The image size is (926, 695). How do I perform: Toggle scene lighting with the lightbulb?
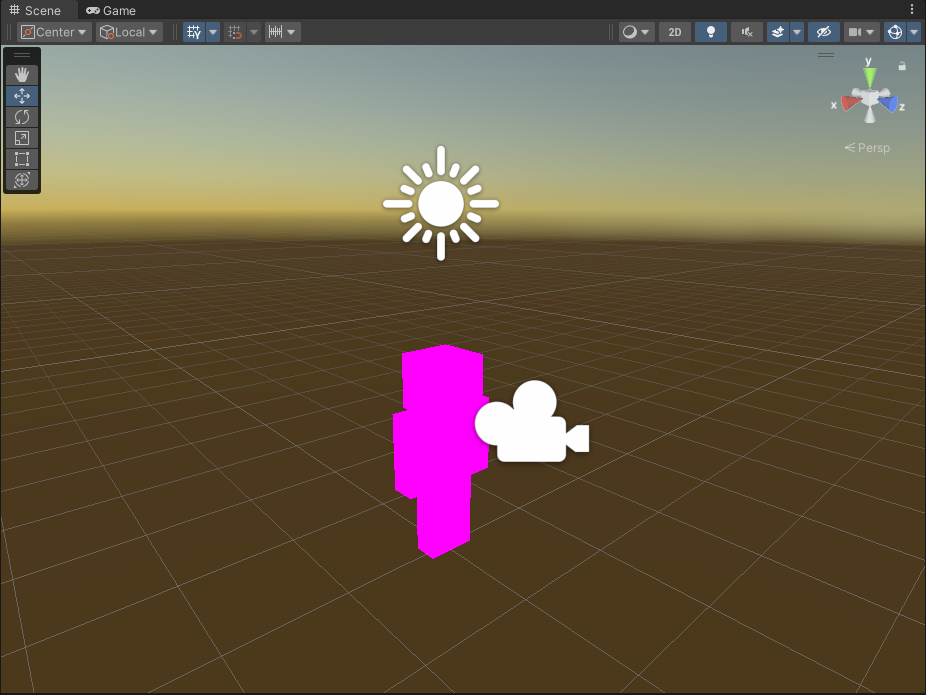pos(711,32)
